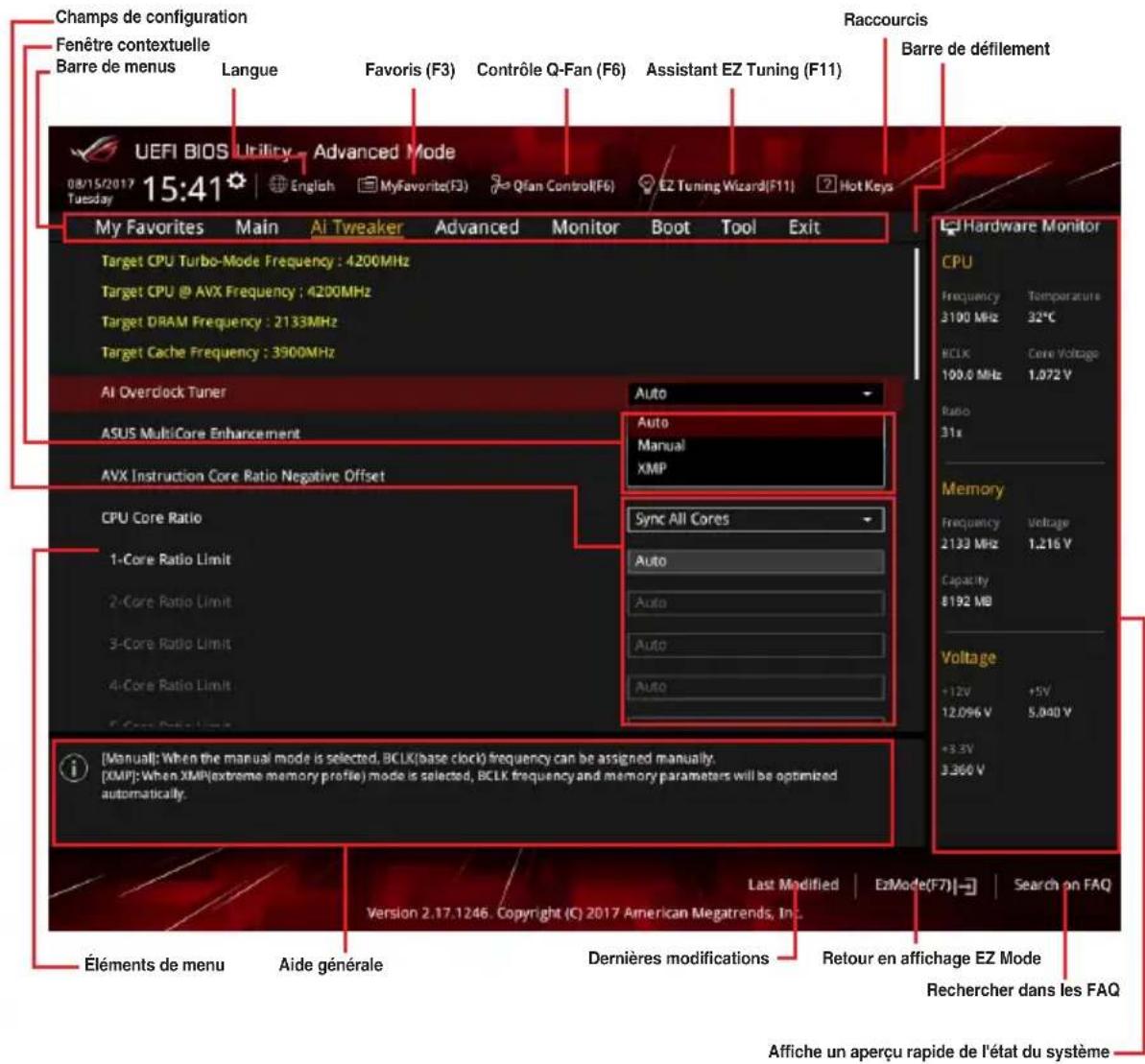Click the globe language icon
This screenshot has width=1145, height=1064.
(277, 184)
